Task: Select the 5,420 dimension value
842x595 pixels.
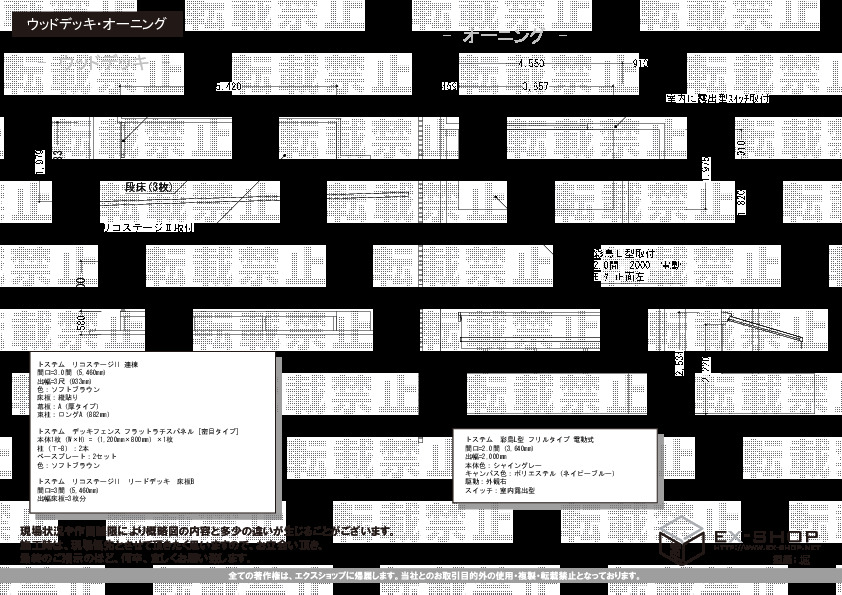Action: pos(229,86)
